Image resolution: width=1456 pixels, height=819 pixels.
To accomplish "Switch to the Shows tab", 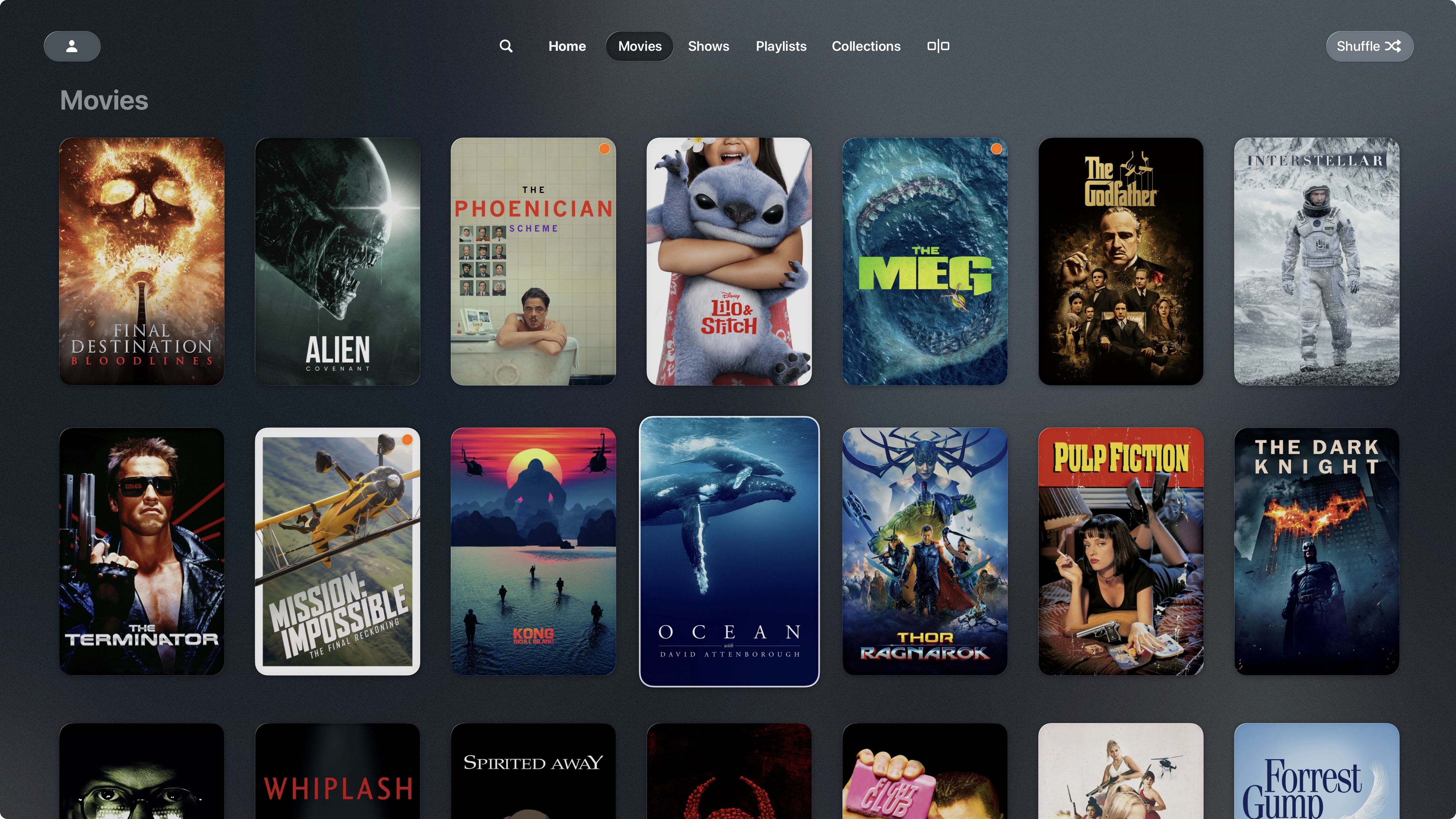I will 708,46.
